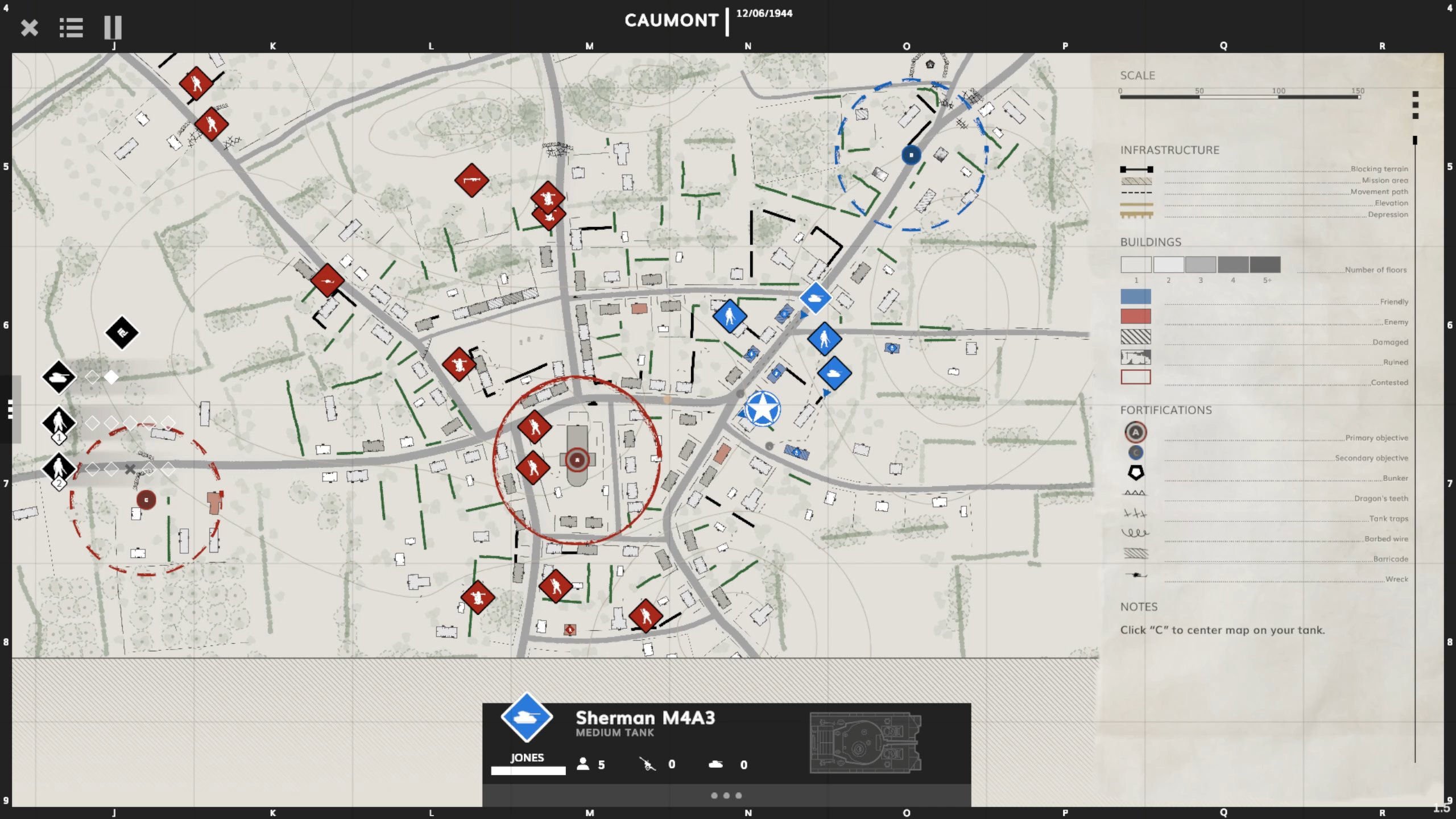Click the Bunker pentagon icon in the legend

[x=1136, y=473]
